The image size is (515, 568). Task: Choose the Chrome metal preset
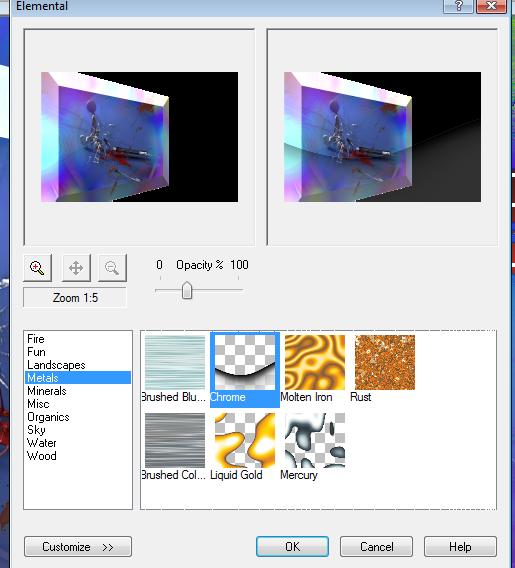245,363
